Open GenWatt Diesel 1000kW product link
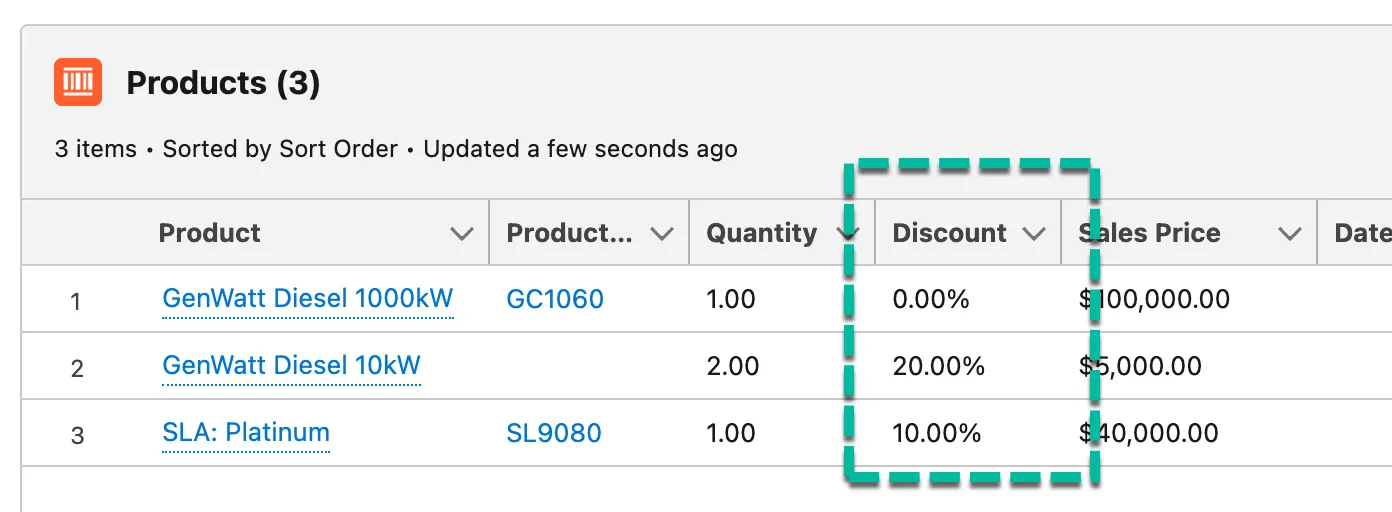The height and width of the screenshot is (512, 1392). point(308,298)
